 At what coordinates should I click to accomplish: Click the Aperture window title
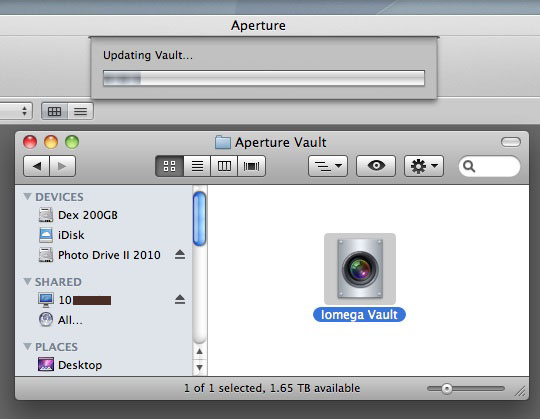[258, 25]
